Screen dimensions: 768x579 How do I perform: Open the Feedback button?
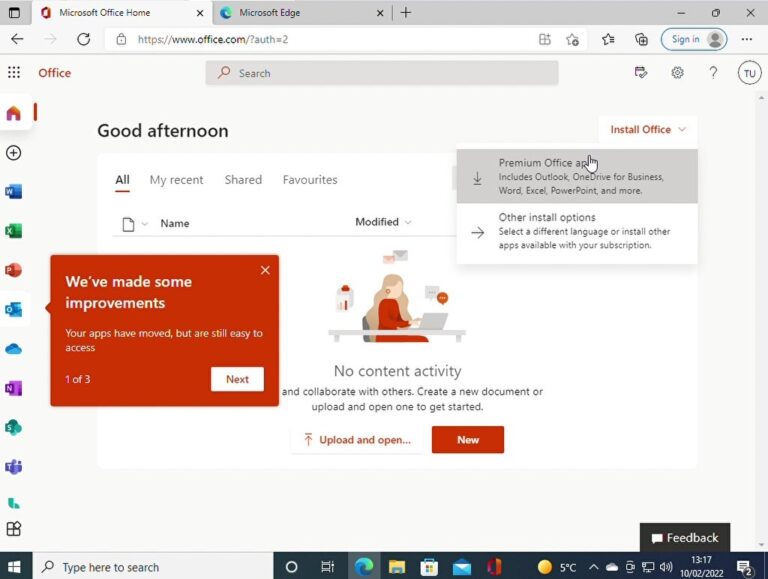(x=685, y=538)
